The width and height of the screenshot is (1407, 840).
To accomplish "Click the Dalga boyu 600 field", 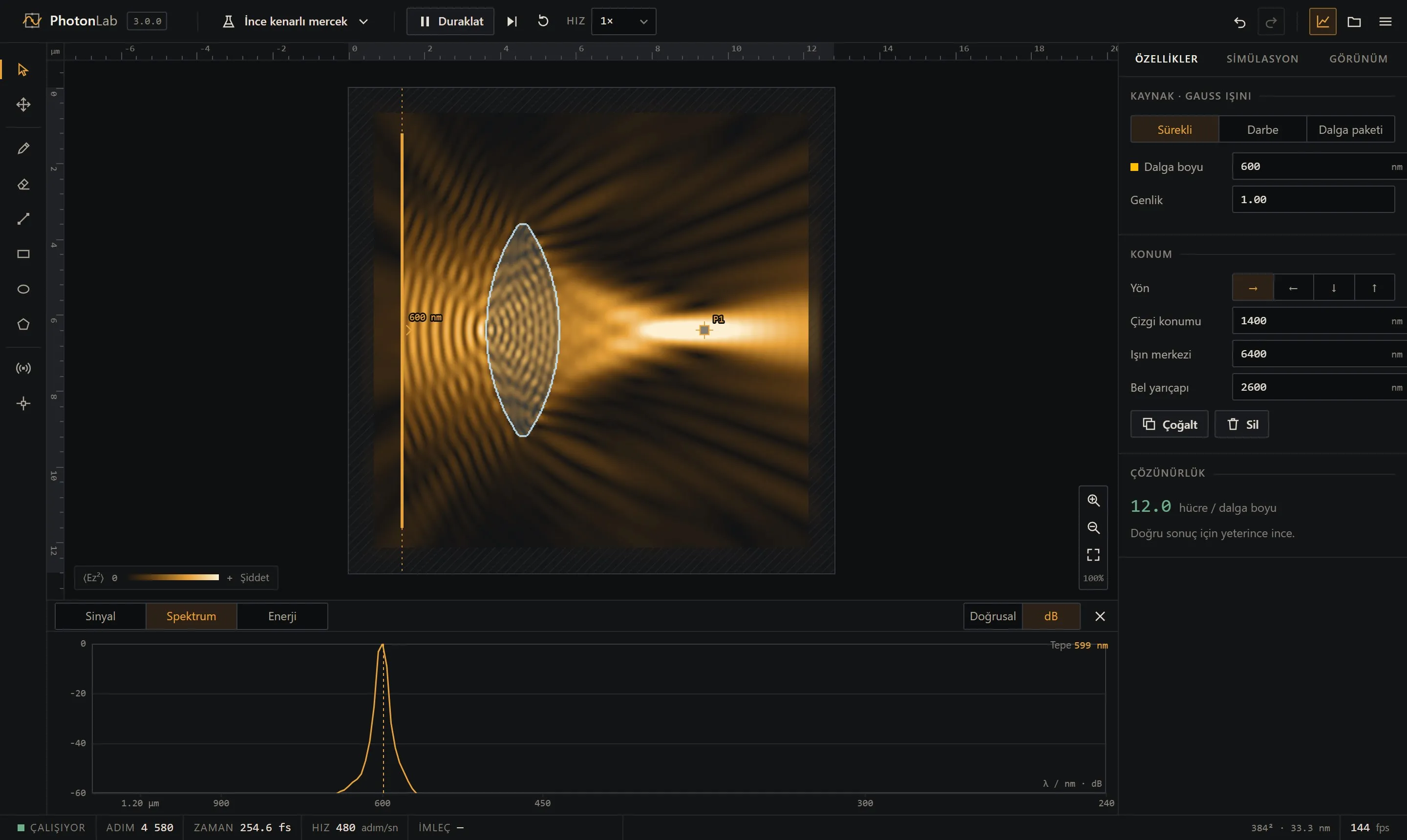I will click(1319, 167).
